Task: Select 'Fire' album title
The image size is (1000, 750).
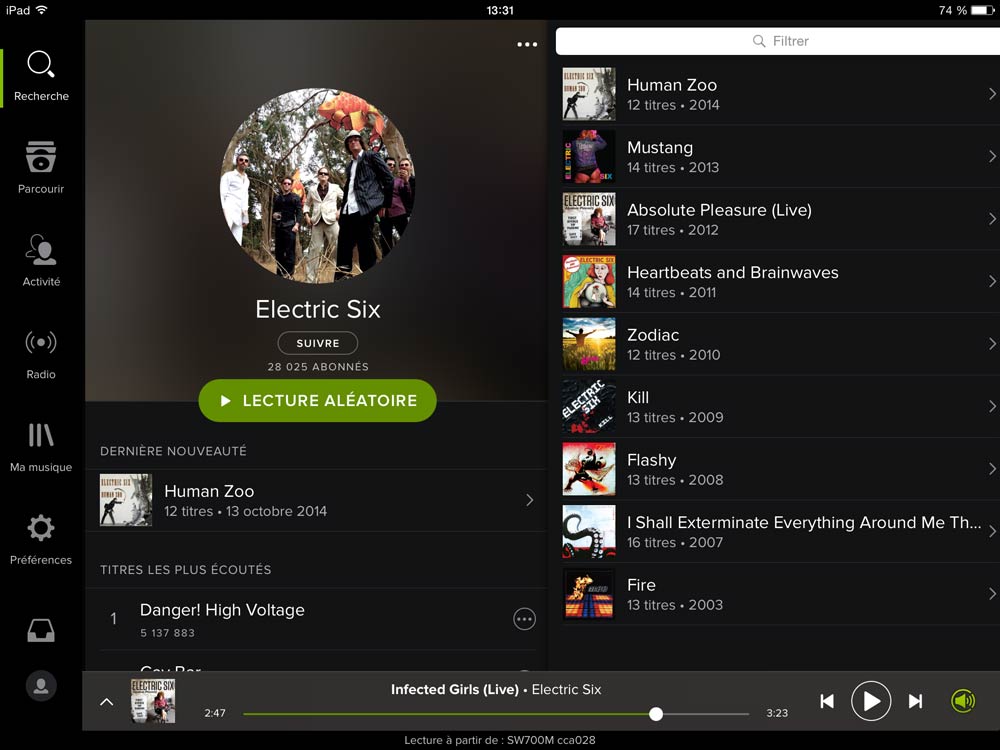Action: point(641,585)
